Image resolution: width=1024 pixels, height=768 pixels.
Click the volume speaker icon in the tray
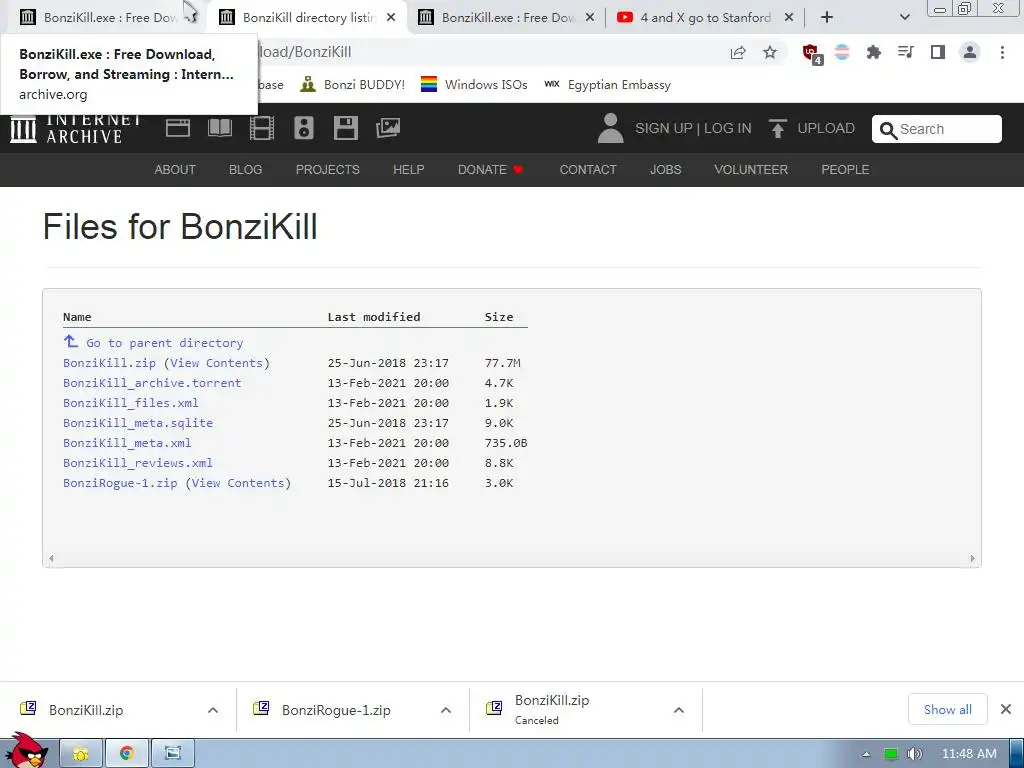[x=915, y=754]
